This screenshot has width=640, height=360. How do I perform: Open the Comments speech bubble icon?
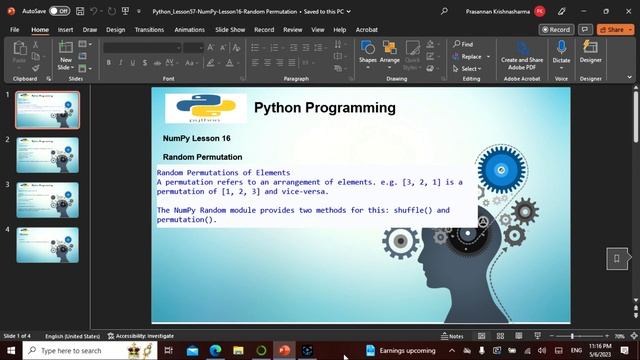585,29
